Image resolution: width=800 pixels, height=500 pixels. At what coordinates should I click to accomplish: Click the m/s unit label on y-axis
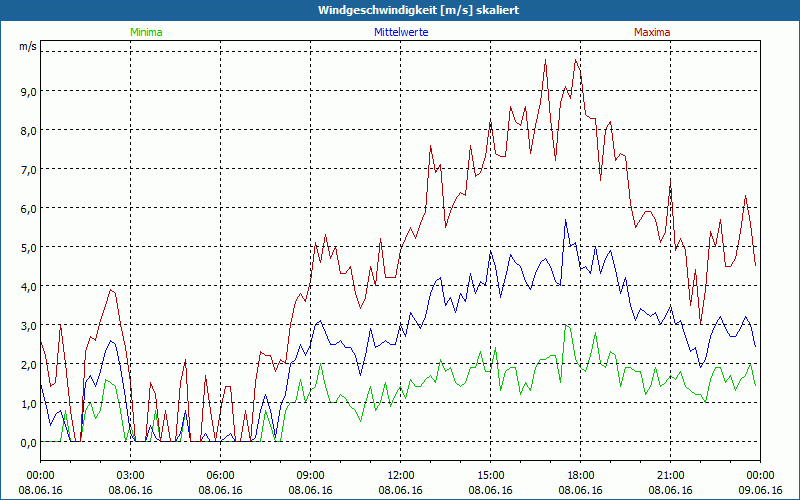pyautogui.click(x=28, y=46)
